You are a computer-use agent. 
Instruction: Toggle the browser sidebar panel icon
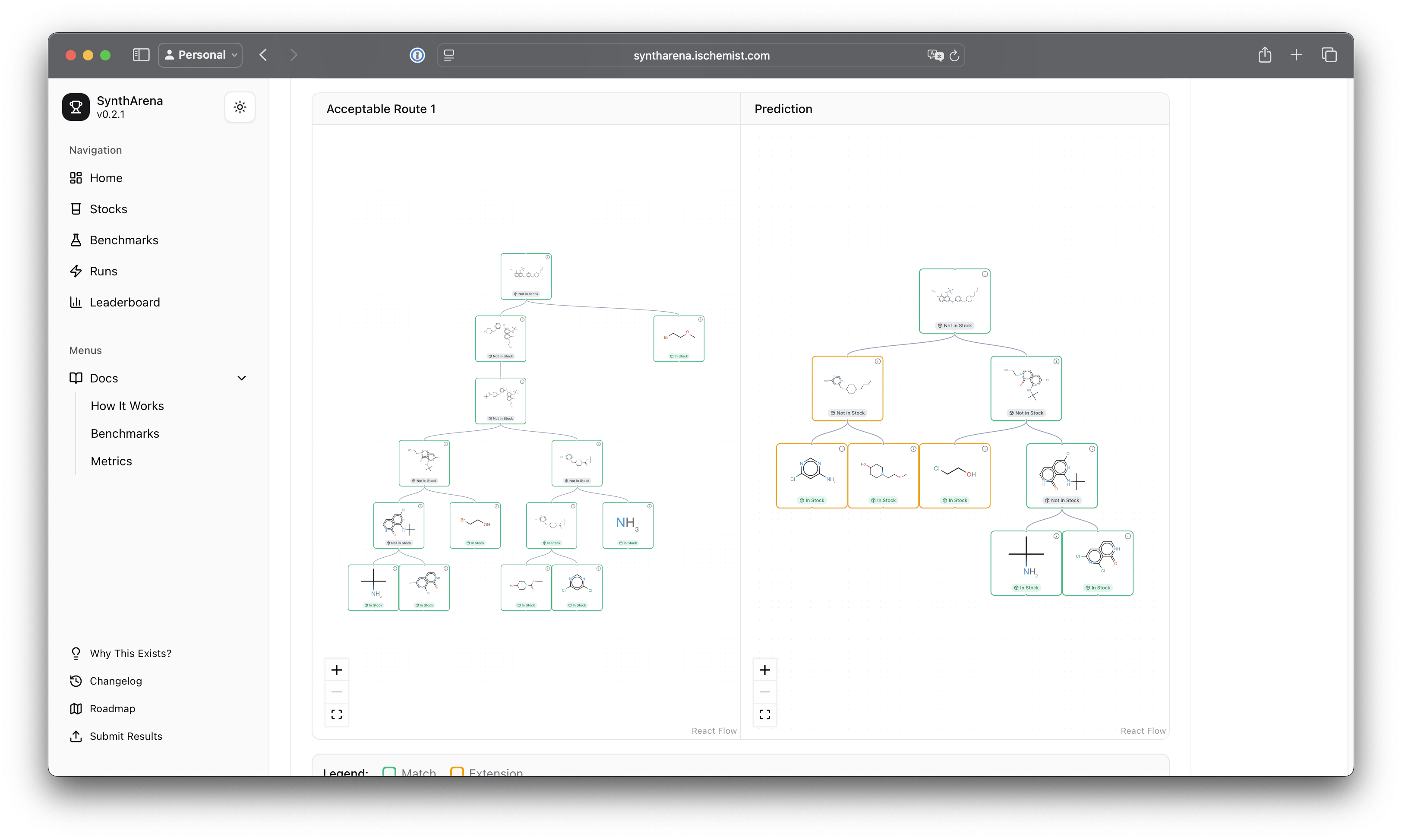[x=141, y=55]
